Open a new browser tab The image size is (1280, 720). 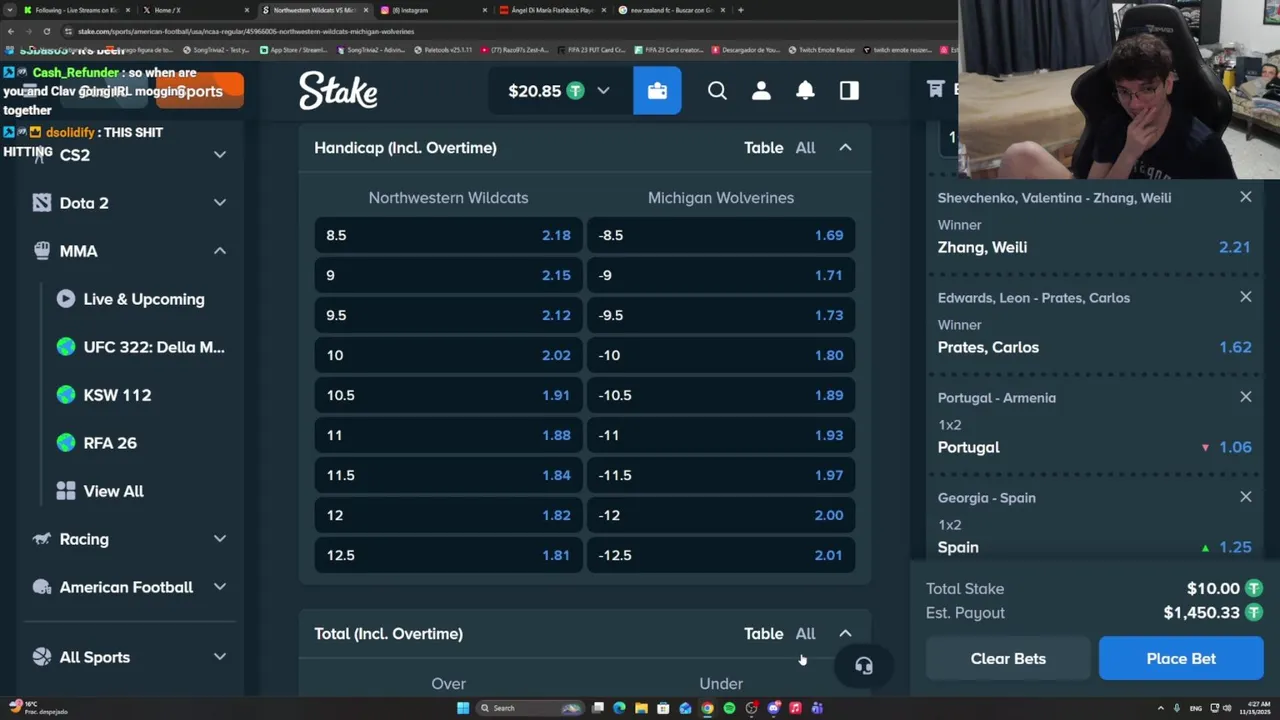pyautogui.click(x=740, y=10)
